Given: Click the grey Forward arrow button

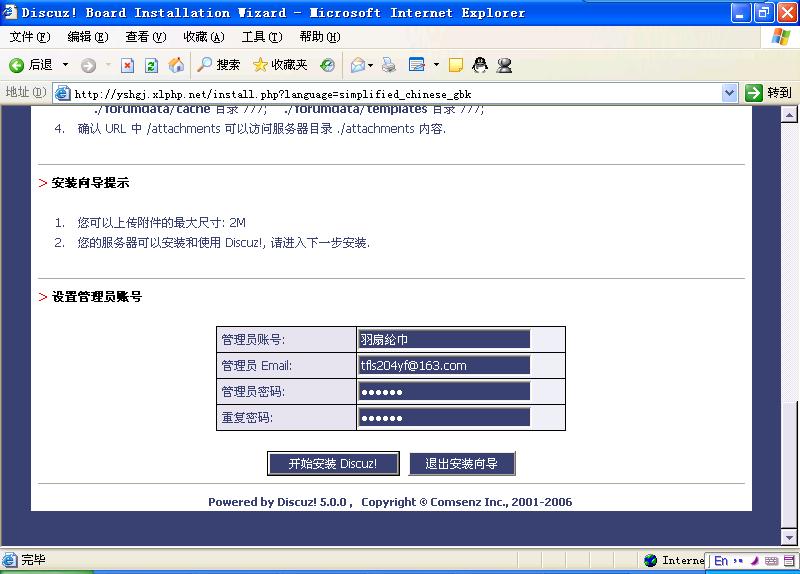Looking at the screenshot, I should click(88, 65).
